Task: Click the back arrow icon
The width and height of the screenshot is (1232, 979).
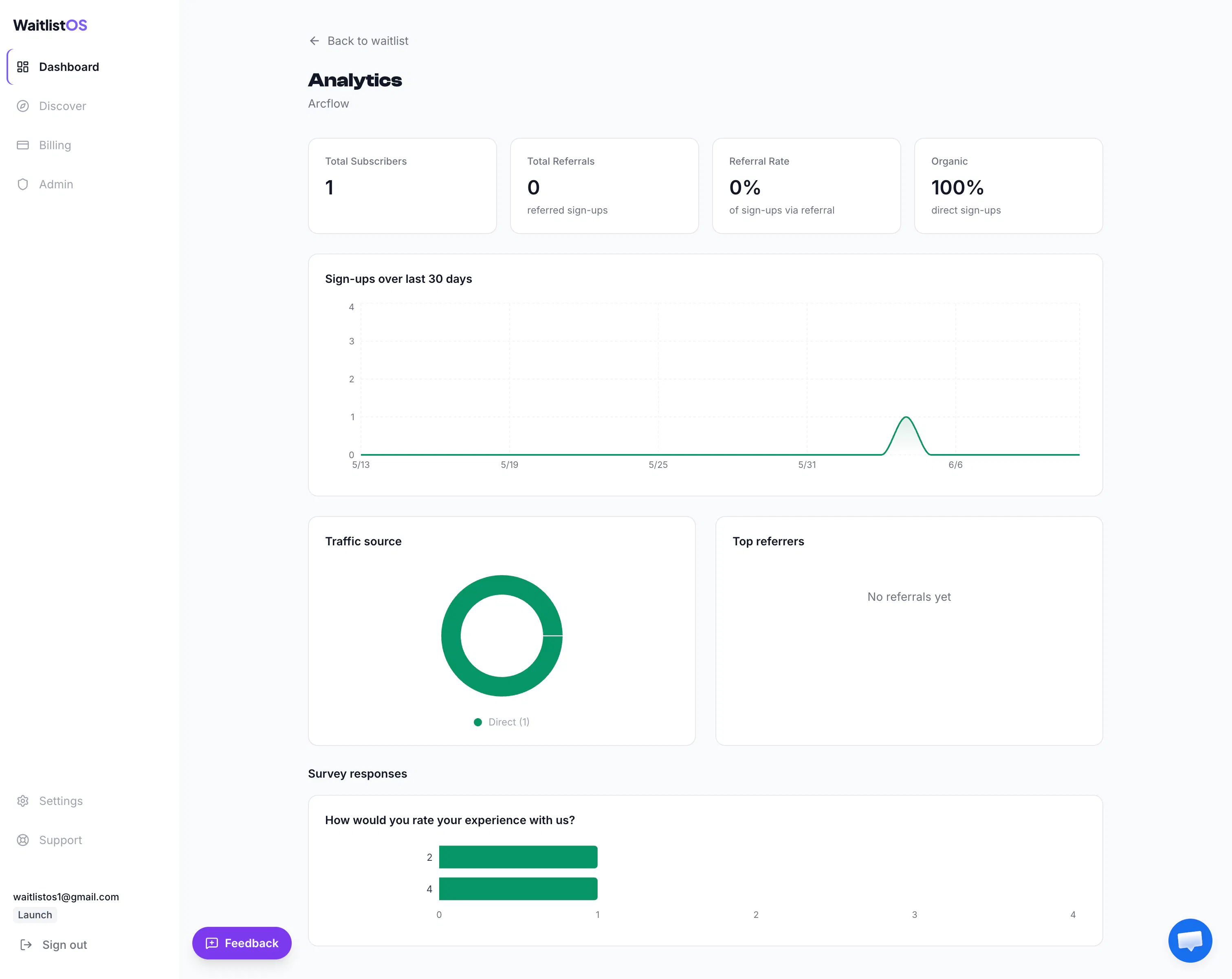Action: 314,41
